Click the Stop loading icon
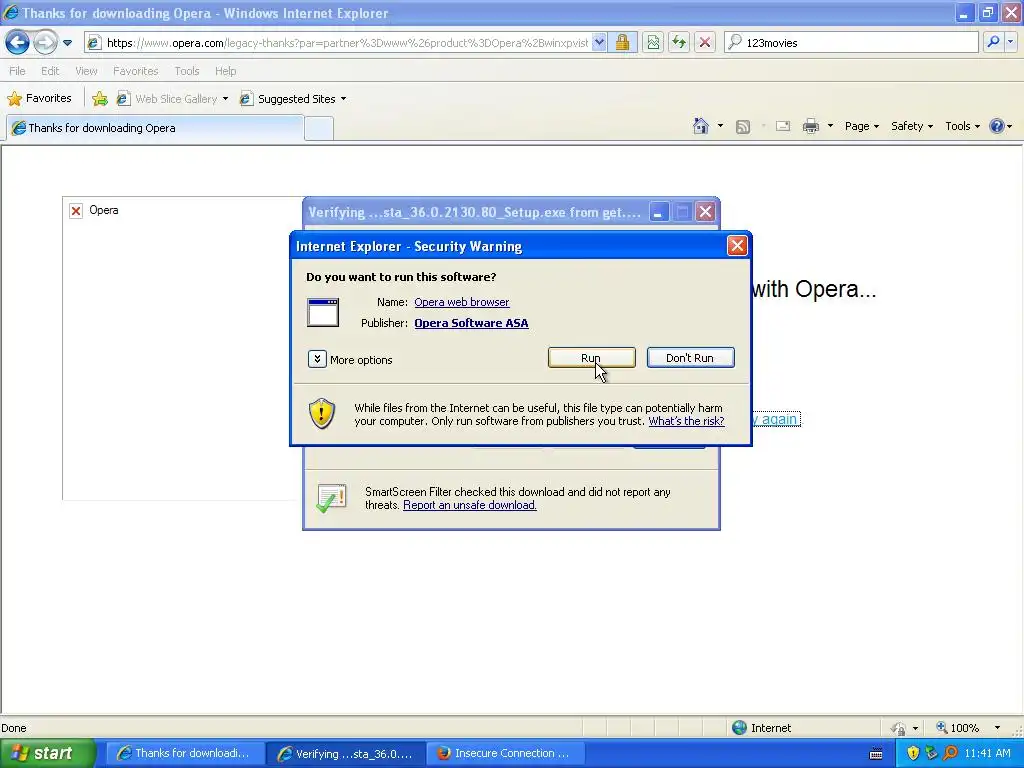 (x=705, y=43)
